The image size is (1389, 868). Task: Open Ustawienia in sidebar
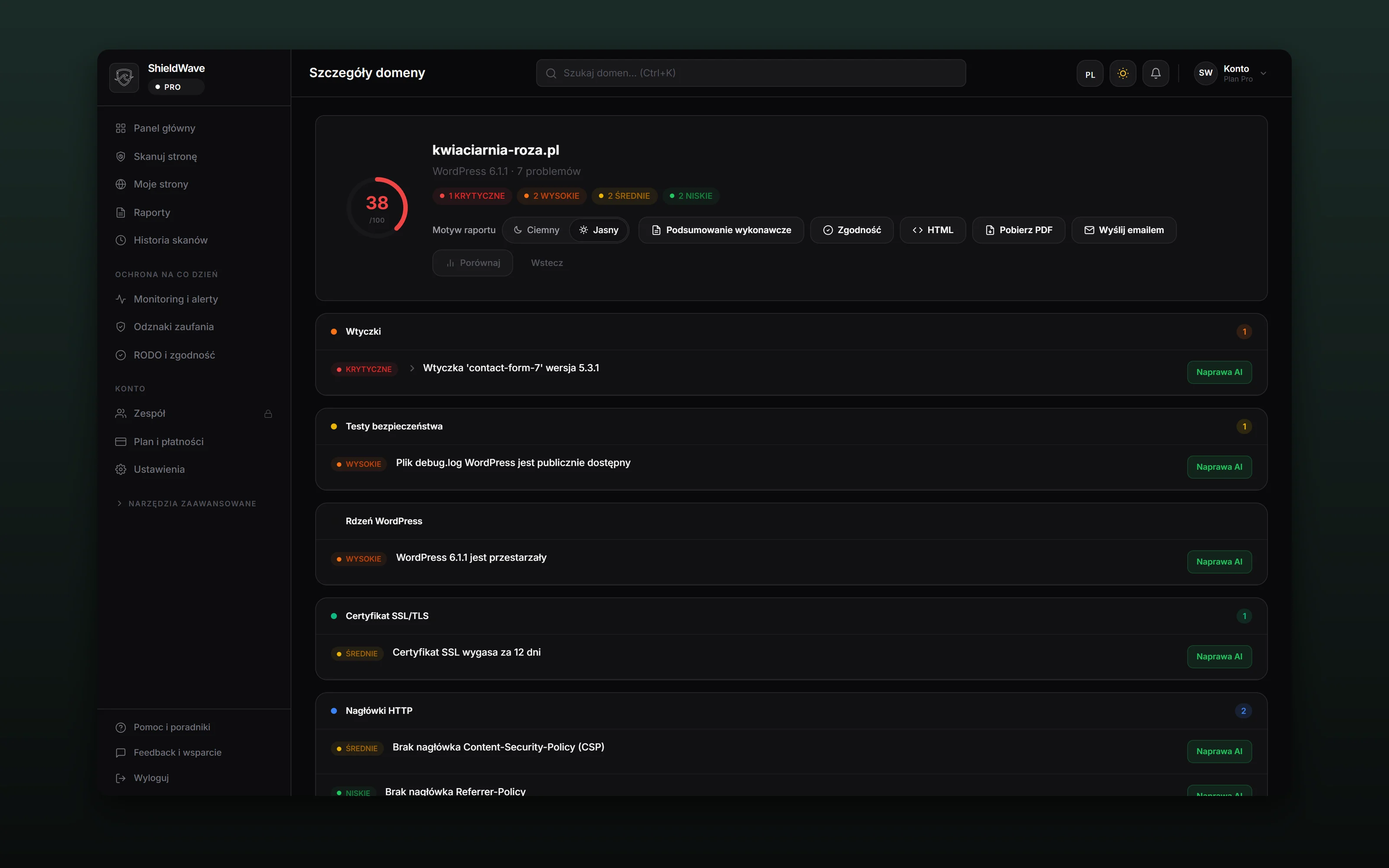pyautogui.click(x=194, y=469)
